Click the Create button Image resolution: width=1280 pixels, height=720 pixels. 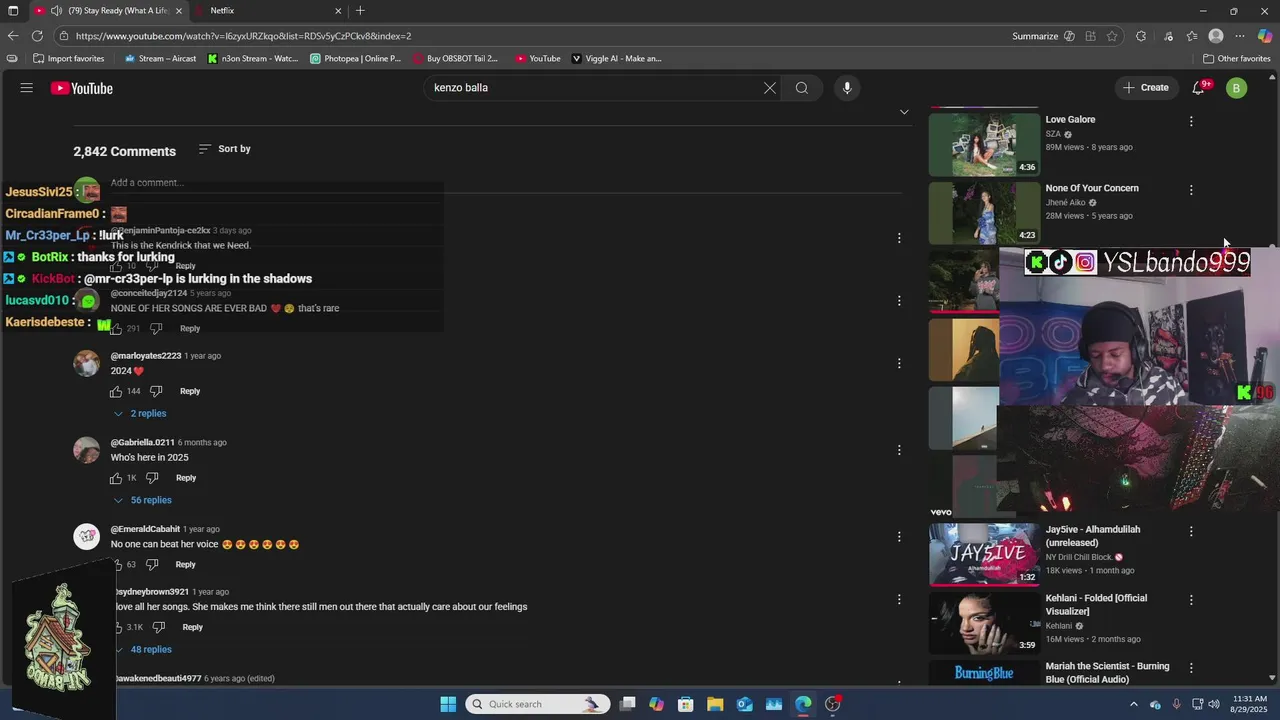pos(1145,88)
